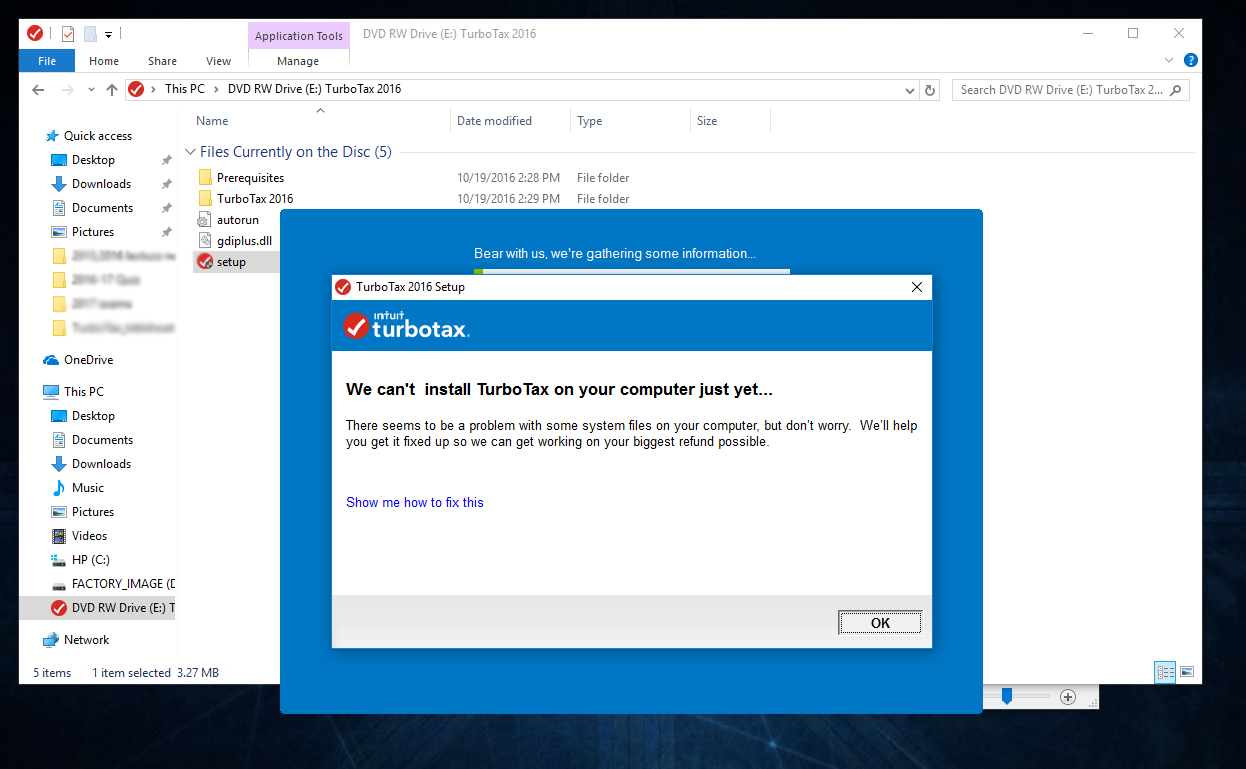Screen dimensions: 1246x769
Task: Click Show me how to fix this link
Action: 415,503
